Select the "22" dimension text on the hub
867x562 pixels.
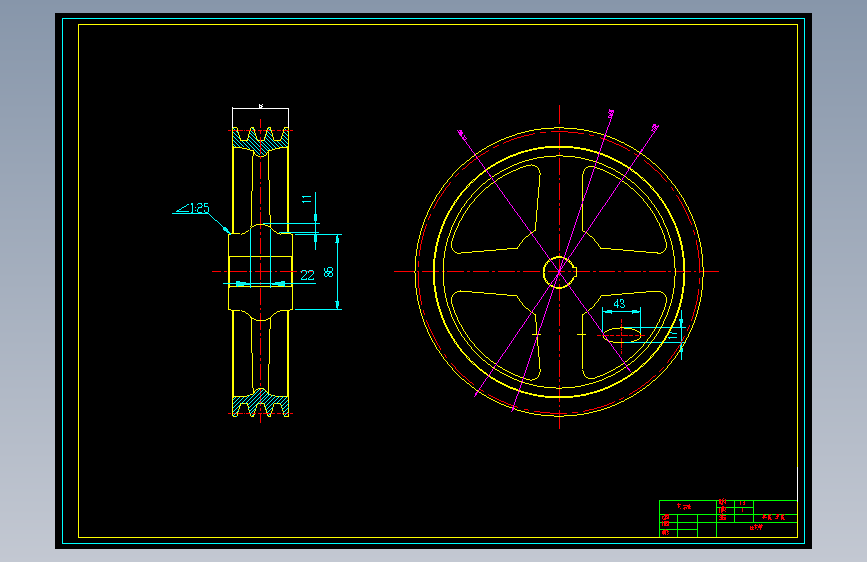click(307, 275)
